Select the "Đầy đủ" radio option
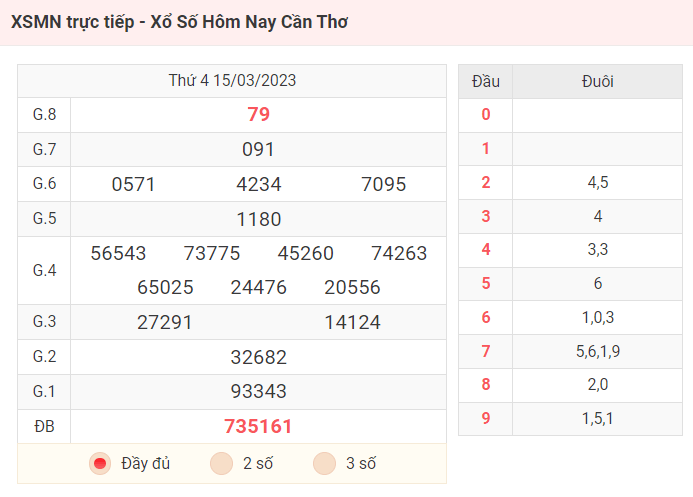The width and height of the screenshot is (693, 497). [100, 463]
